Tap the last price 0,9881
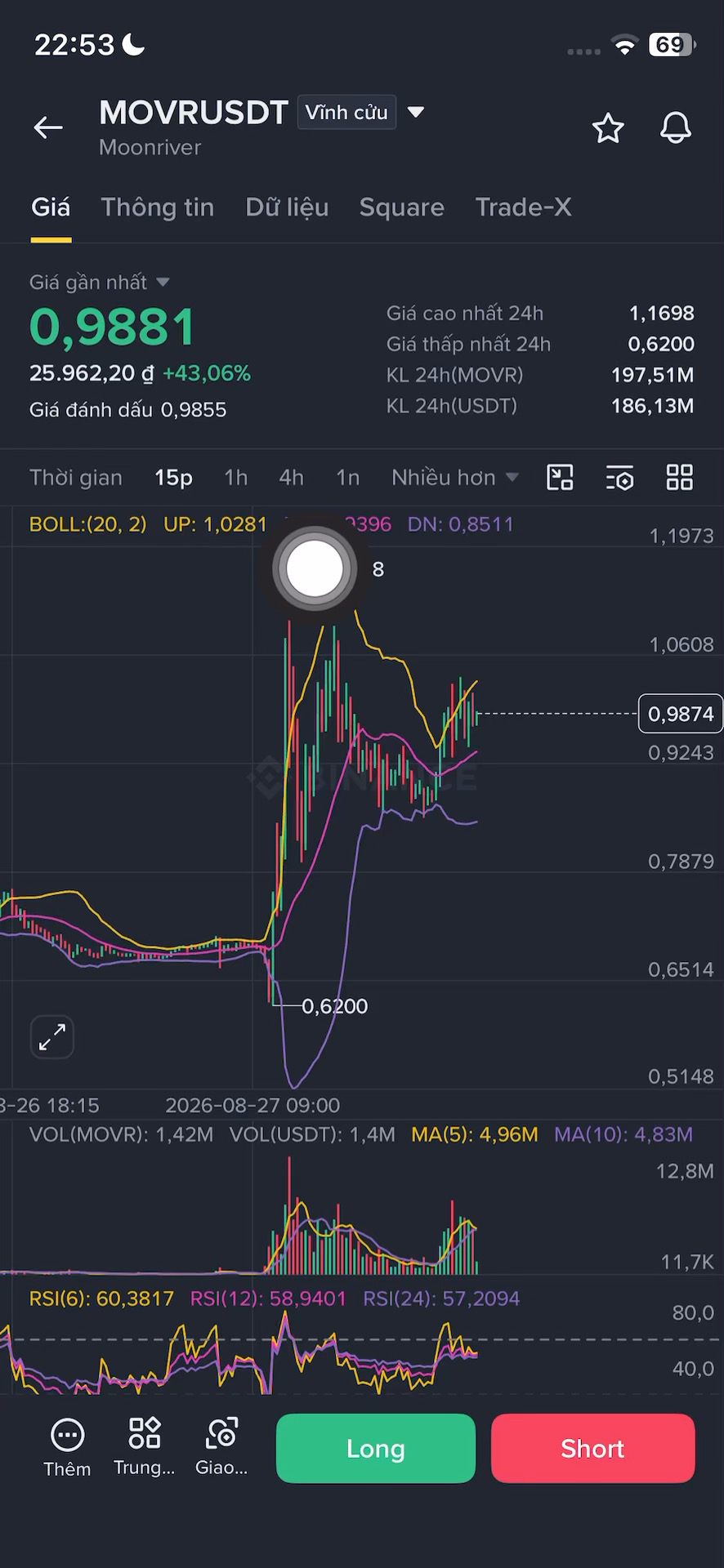This screenshot has width=724, height=1568. point(113,327)
